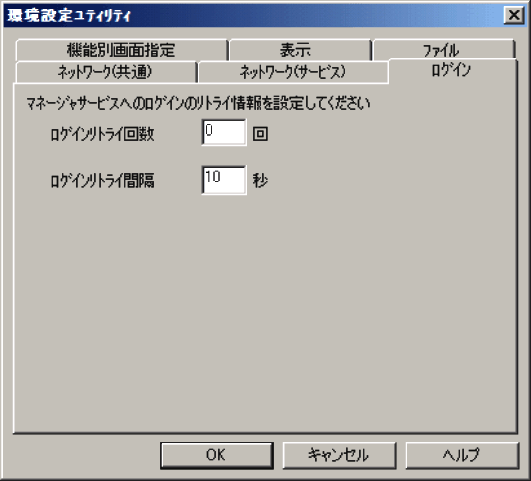Click the ログインリトライ回数 label
Viewport: 531px width, 481px height.
tap(102, 134)
